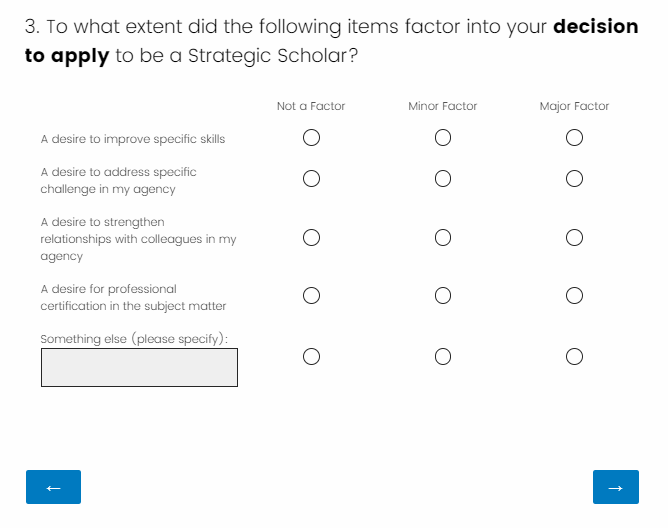Set Something else to Minor Factor

tap(443, 356)
